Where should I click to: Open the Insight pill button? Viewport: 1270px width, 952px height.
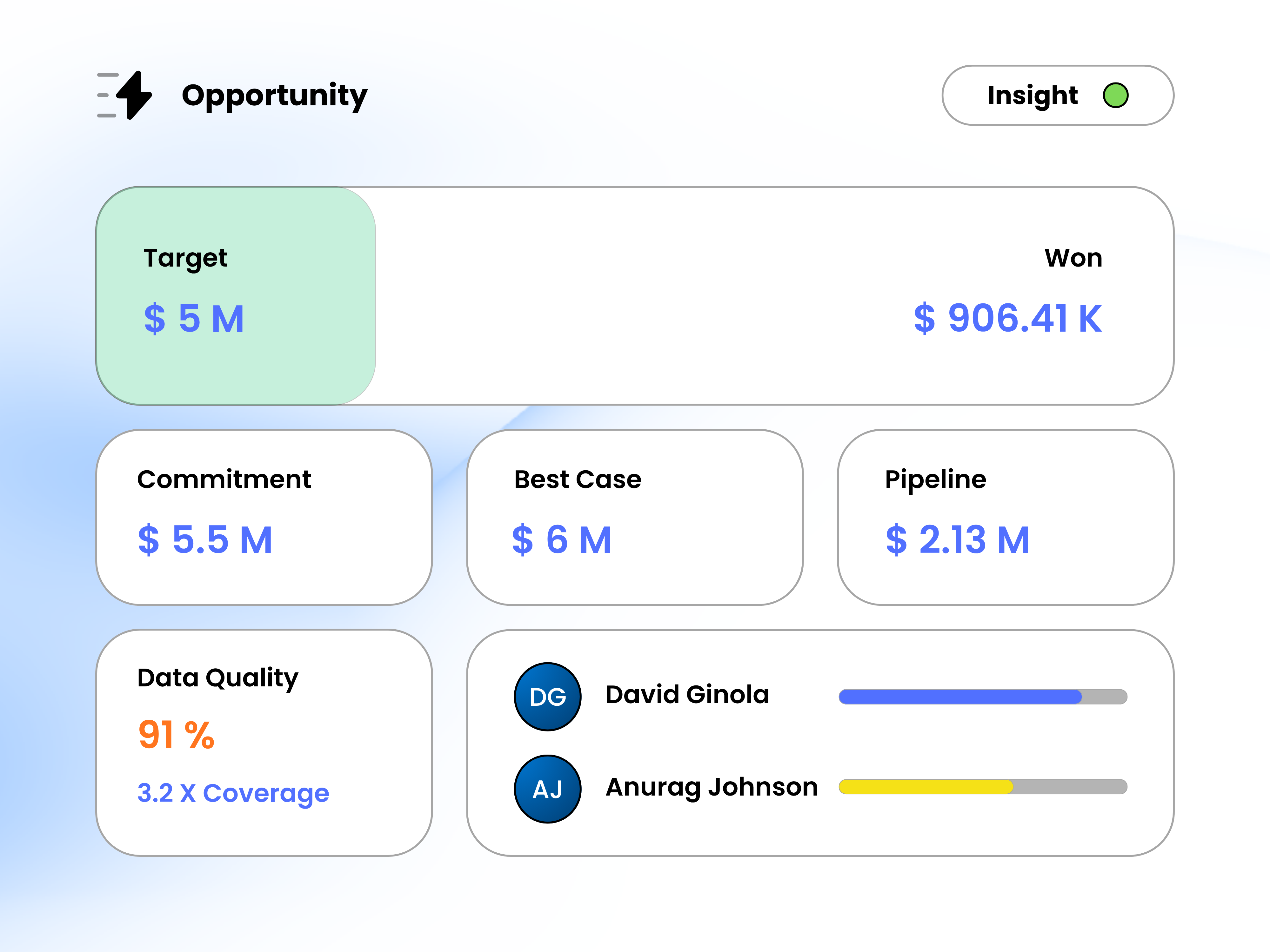[x=1033, y=95]
